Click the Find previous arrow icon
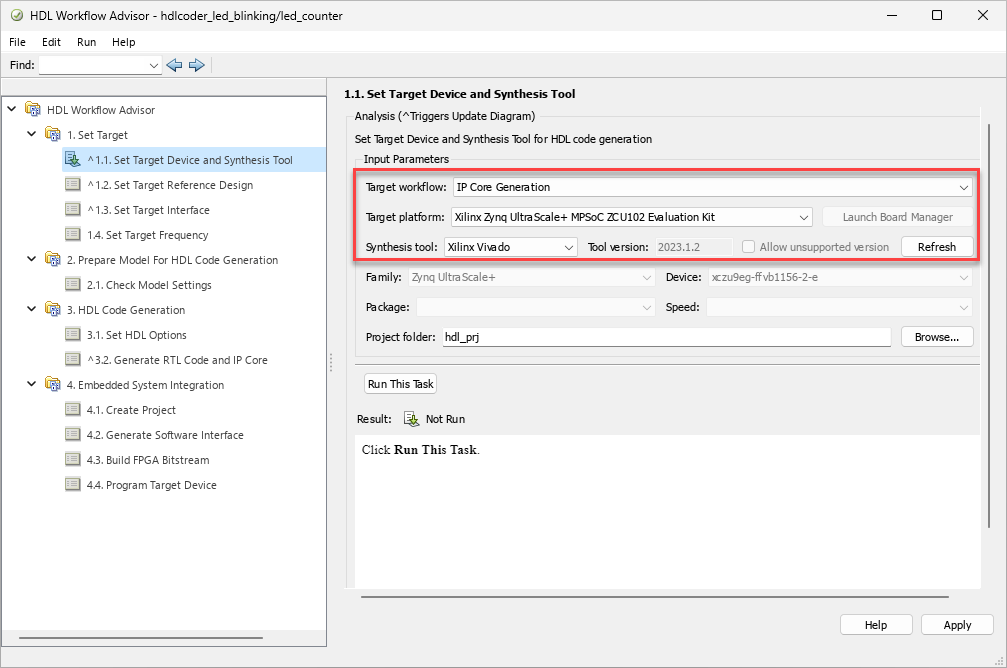This screenshot has height=668, width=1007. point(174,65)
